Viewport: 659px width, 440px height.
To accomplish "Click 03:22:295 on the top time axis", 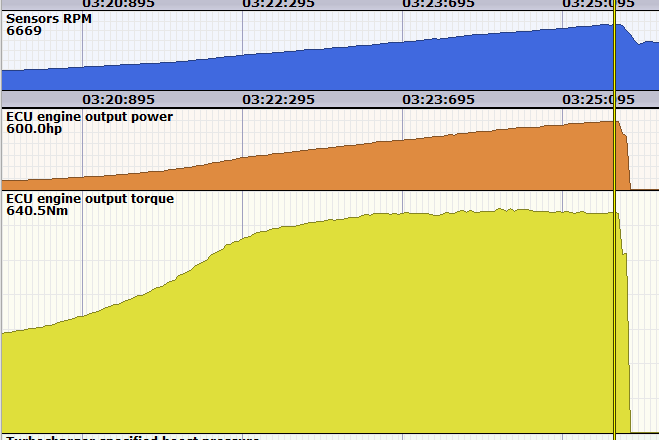I will [278, 4].
